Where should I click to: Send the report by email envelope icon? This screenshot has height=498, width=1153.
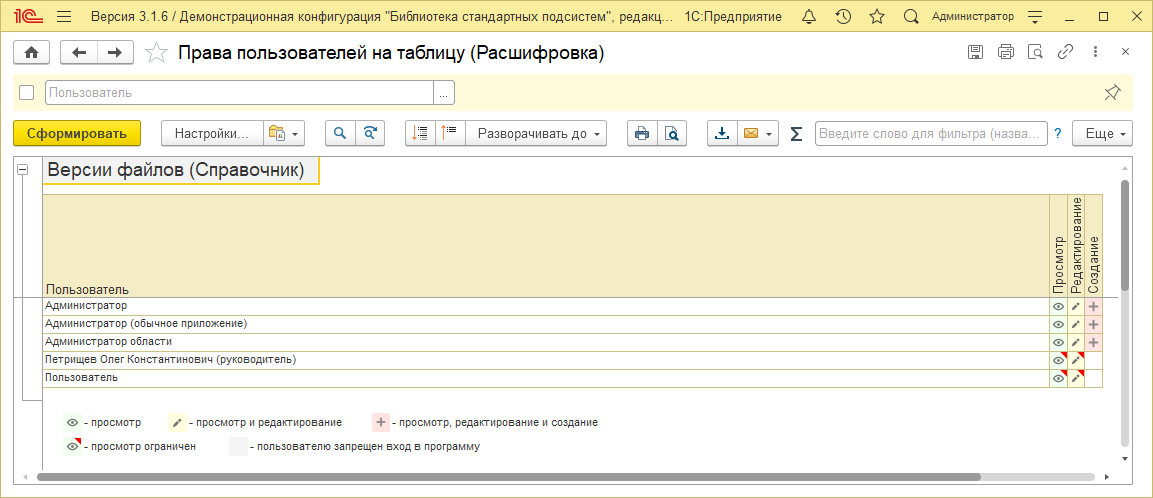[751, 134]
